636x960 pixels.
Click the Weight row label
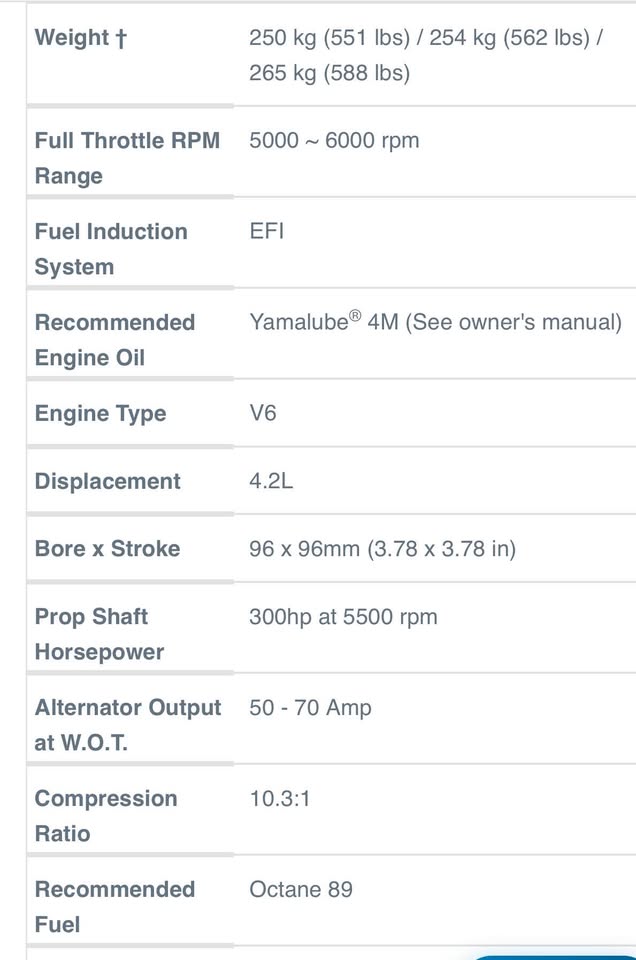[81, 38]
